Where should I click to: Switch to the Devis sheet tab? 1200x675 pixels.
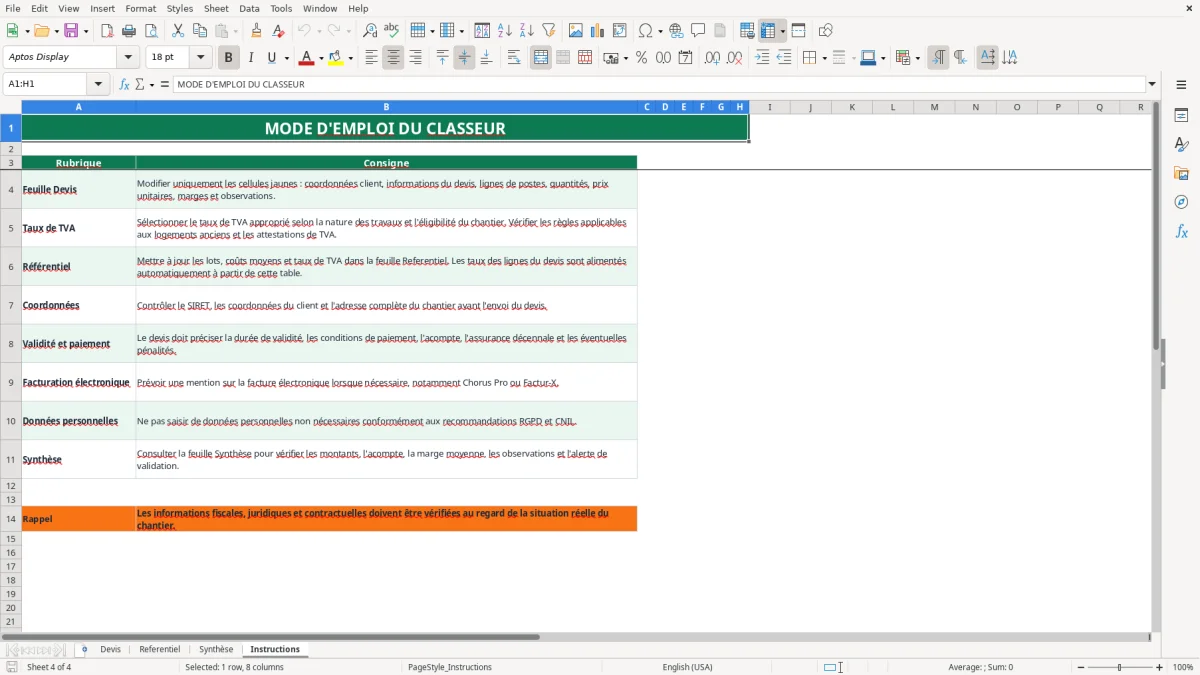pos(110,649)
